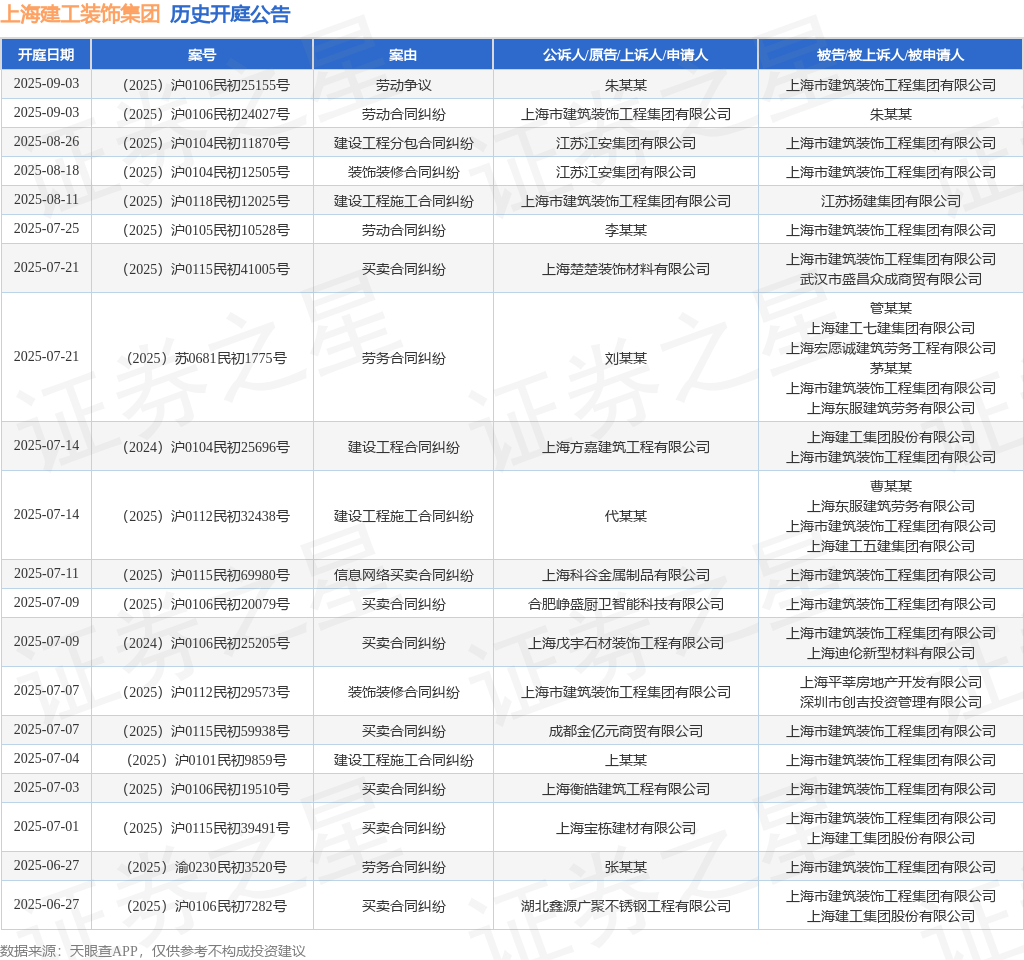Select the date 2025-08-11

pos(46,200)
